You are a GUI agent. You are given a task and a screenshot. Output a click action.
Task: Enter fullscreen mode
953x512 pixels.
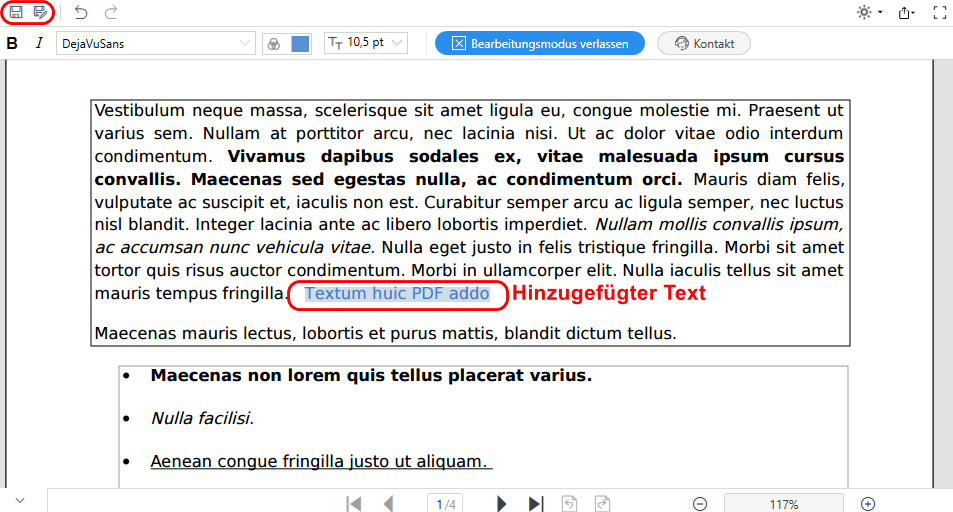940,13
